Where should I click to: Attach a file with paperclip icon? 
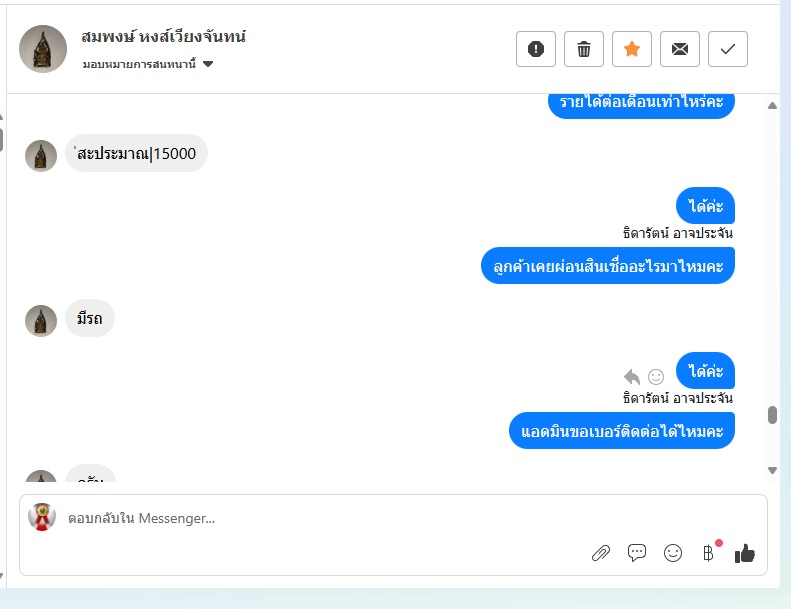tap(601, 553)
